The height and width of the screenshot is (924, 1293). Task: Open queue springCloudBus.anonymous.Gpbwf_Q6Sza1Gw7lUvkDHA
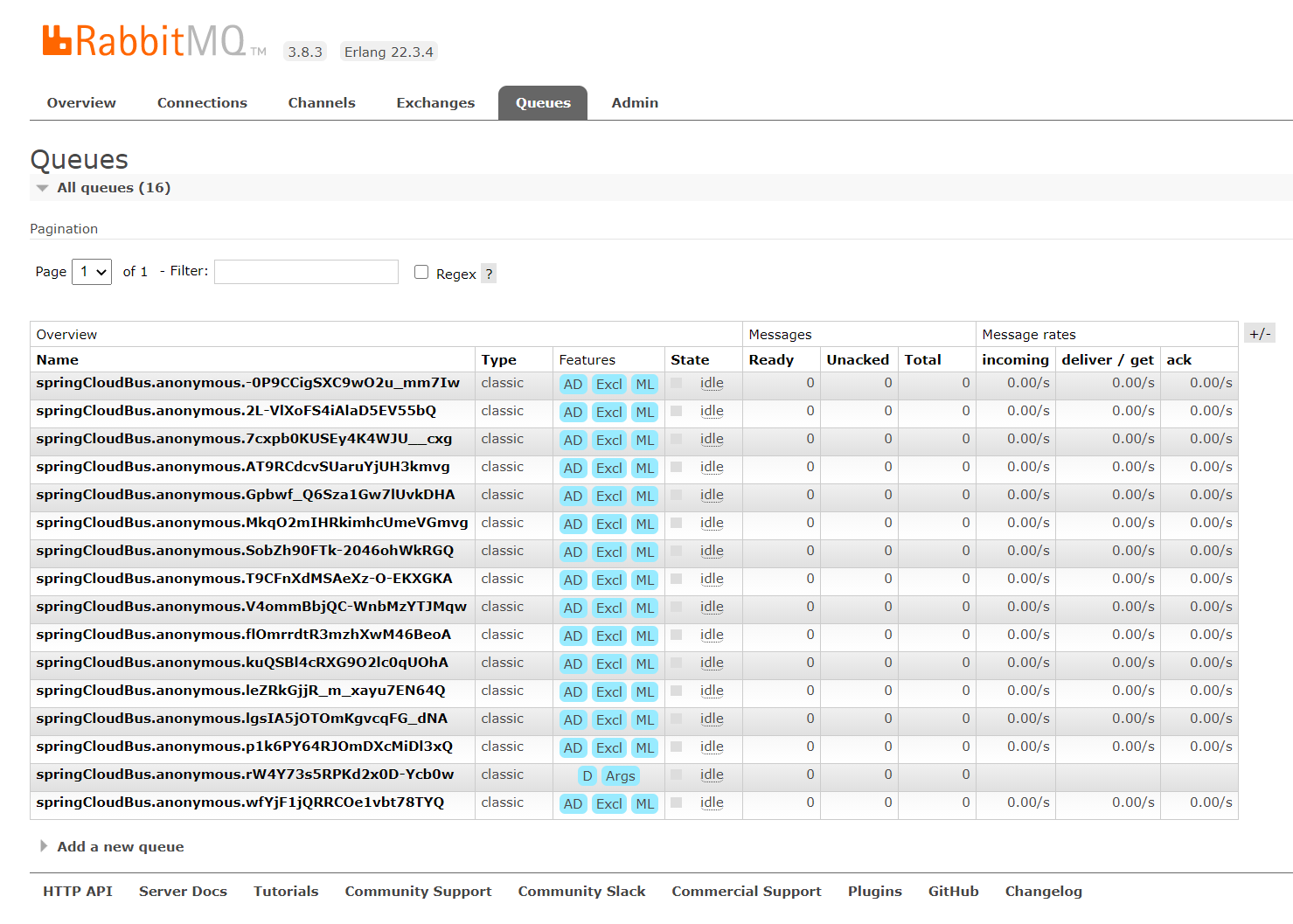(x=246, y=495)
